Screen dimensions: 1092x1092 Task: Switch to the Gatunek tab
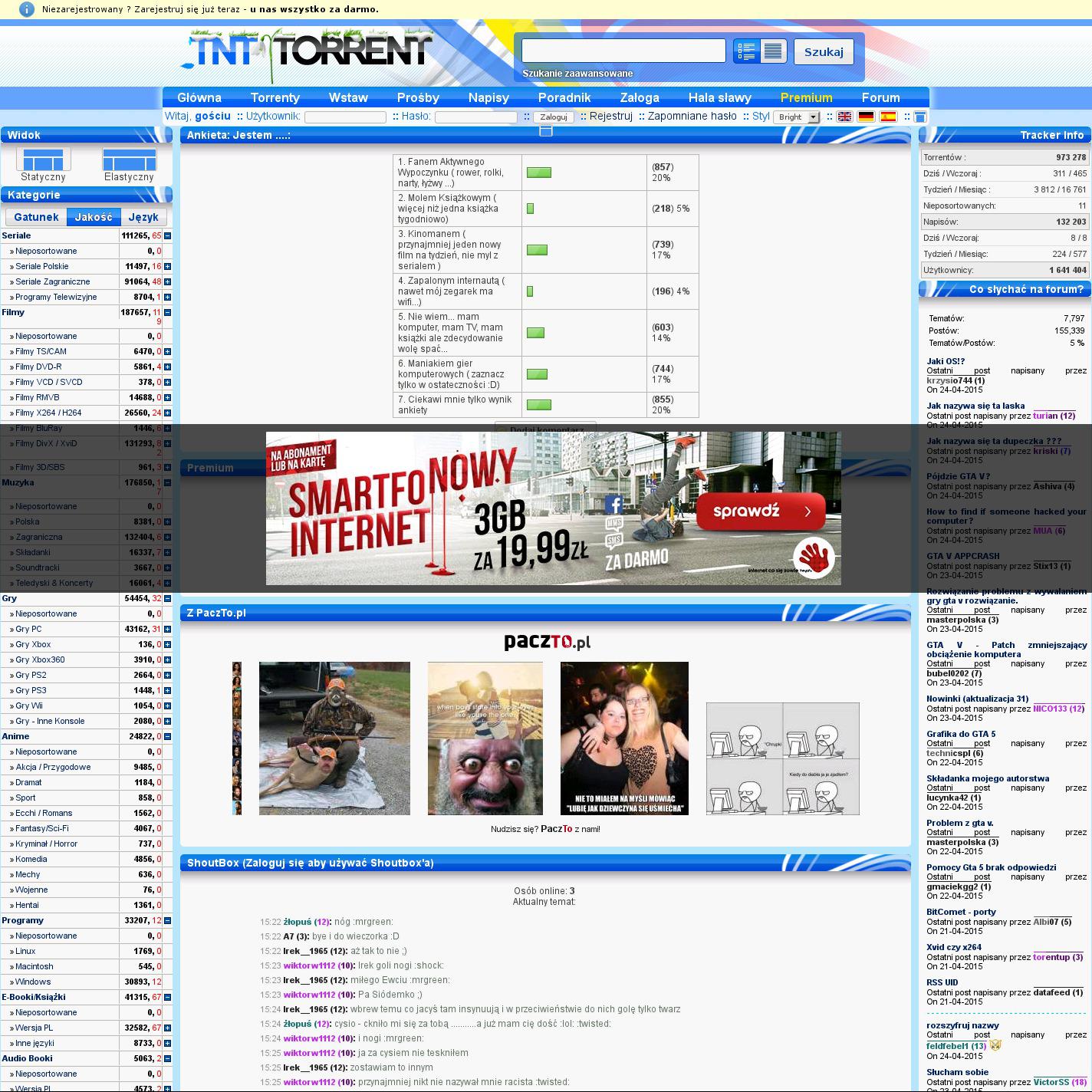point(36,217)
